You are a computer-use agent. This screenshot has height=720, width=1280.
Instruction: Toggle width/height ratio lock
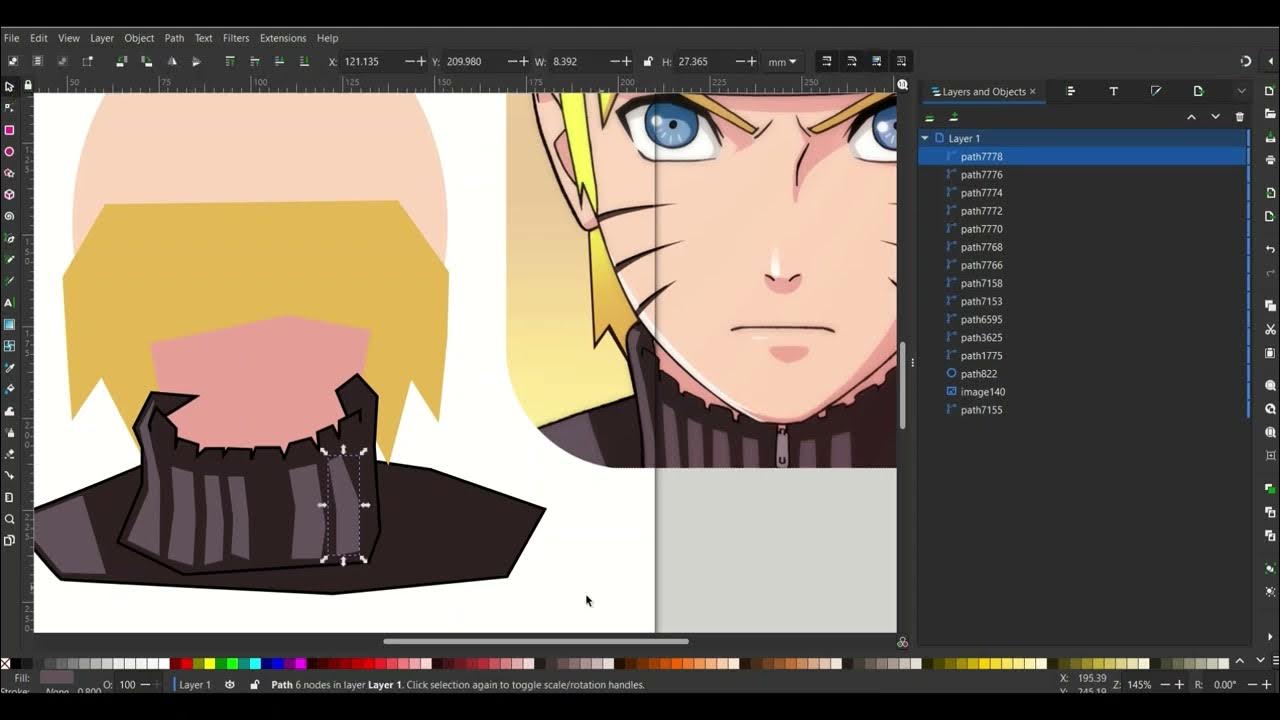pyautogui.click(x=648, y=61)
